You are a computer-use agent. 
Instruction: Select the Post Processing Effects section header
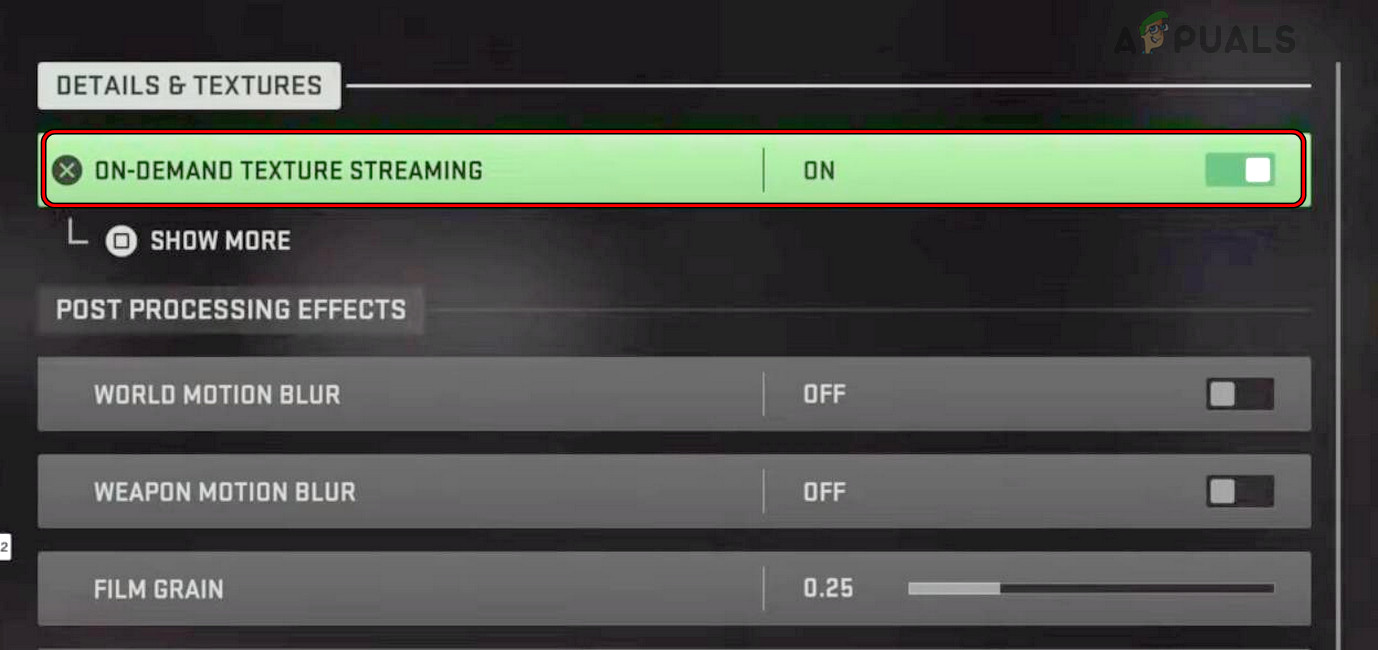pyautogui.click(x=230, y=310)
